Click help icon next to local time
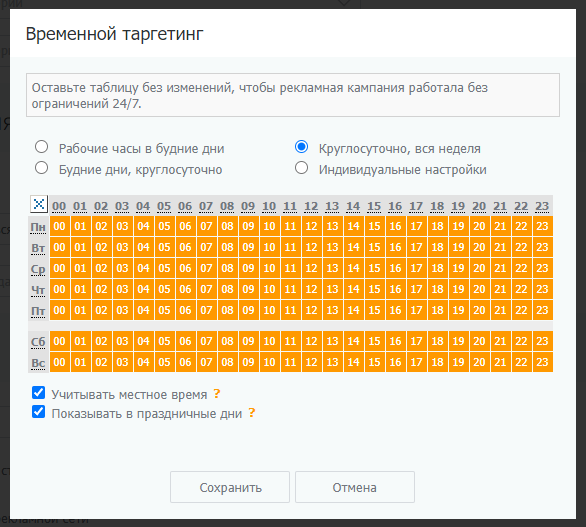The height and width of the screenshot is (527, 586). coord(217,394)
